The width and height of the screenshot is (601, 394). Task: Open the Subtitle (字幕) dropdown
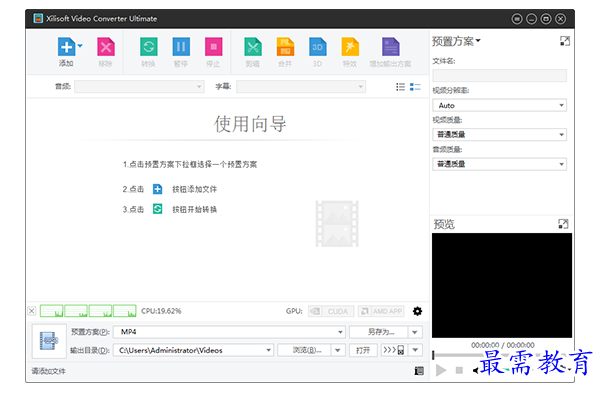click(301, 87)
